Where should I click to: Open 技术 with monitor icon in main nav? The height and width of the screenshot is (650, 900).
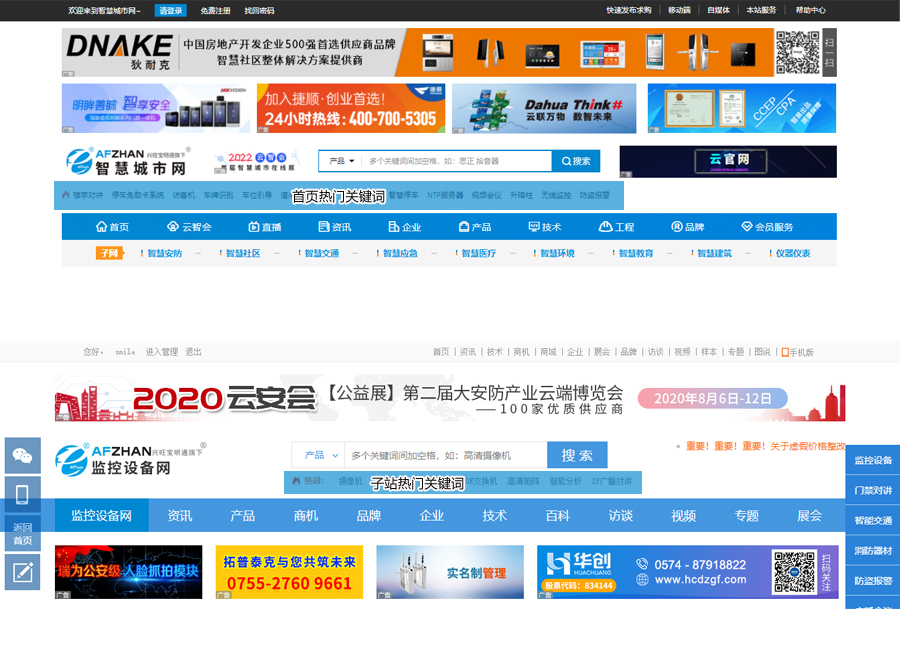pos(545,227)
